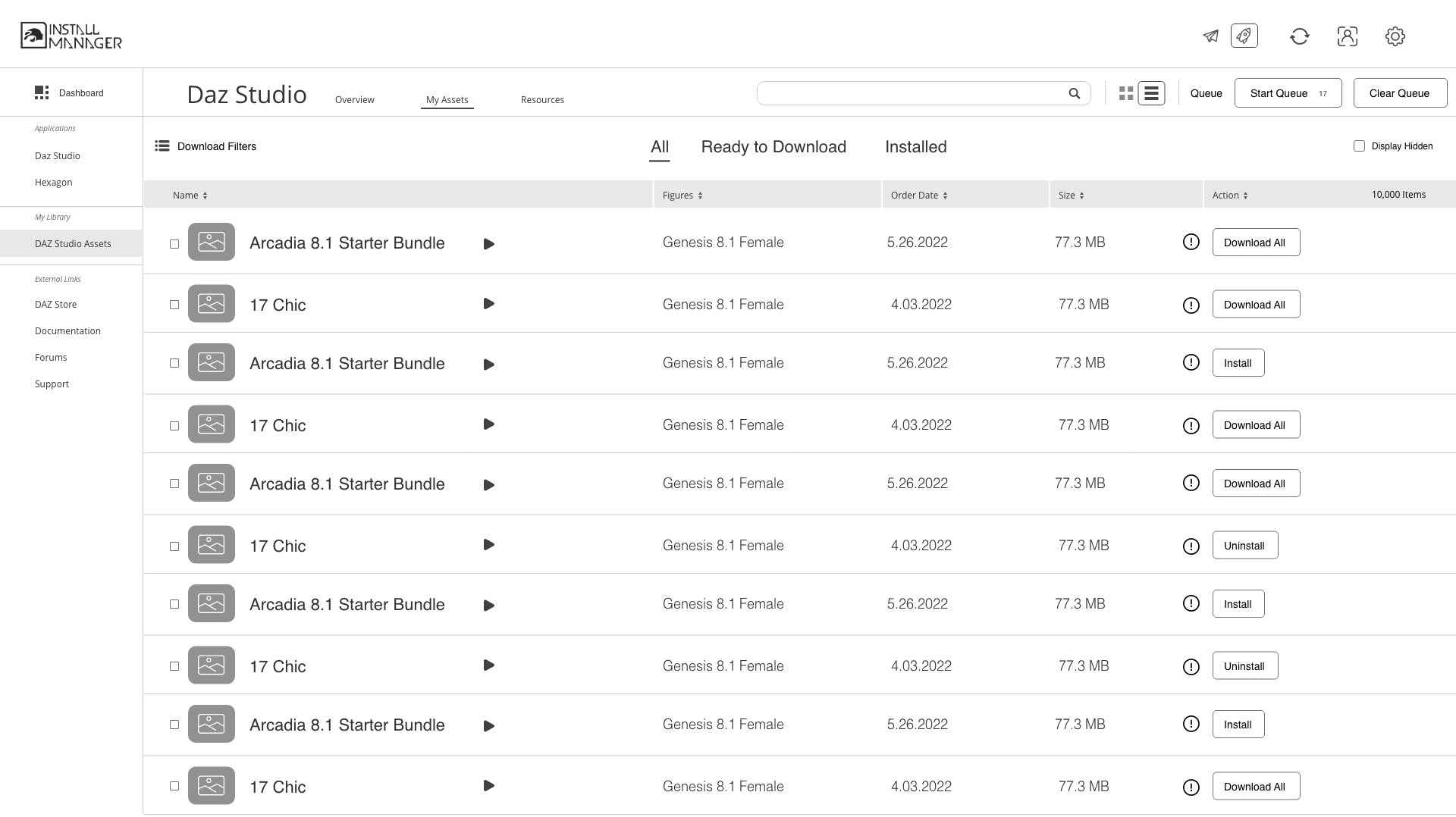1456x817 pixels.
Task: Click the Download Filters list icon
Action: pyautogui.click(x=162, y=146)
